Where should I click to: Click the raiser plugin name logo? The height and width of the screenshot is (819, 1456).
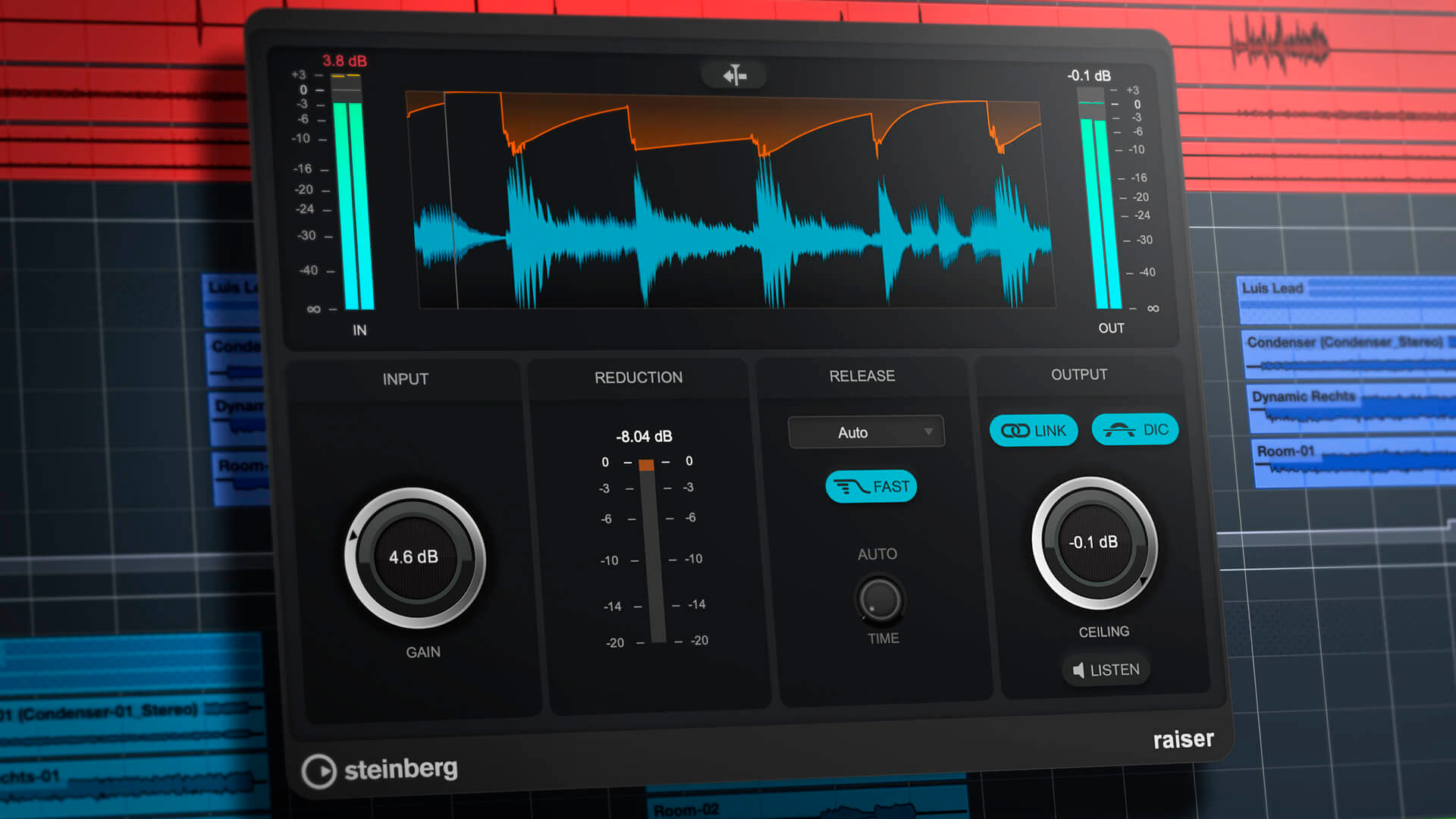(1182, 739)
